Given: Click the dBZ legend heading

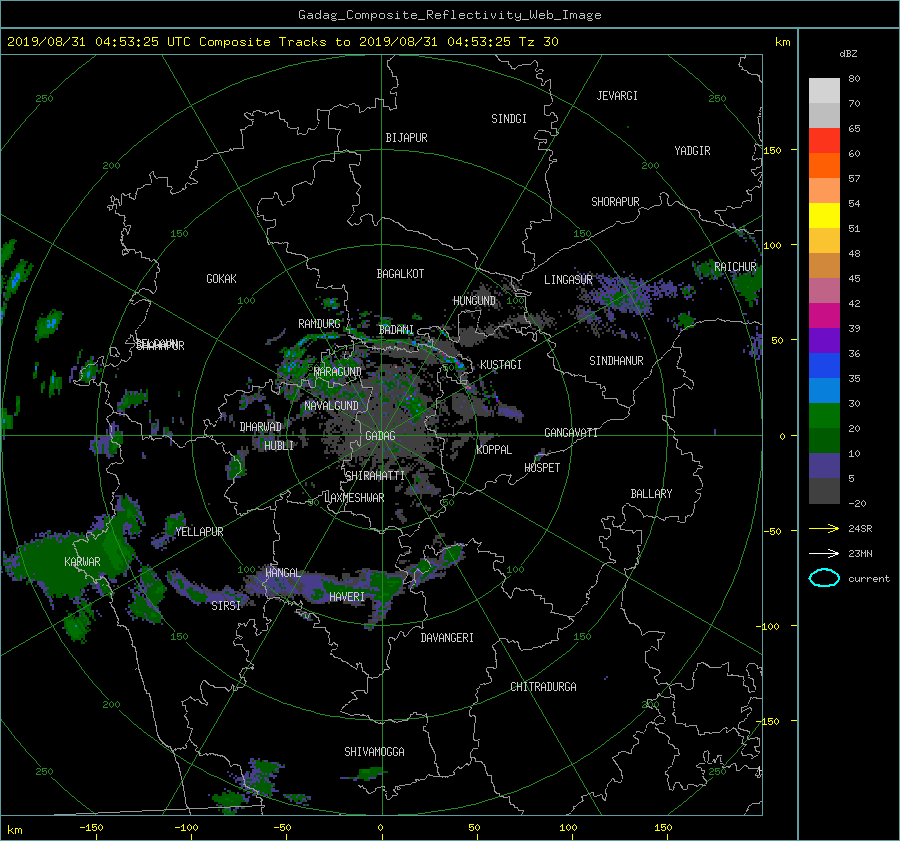Looking at the screenshot, I should (848, 54).
